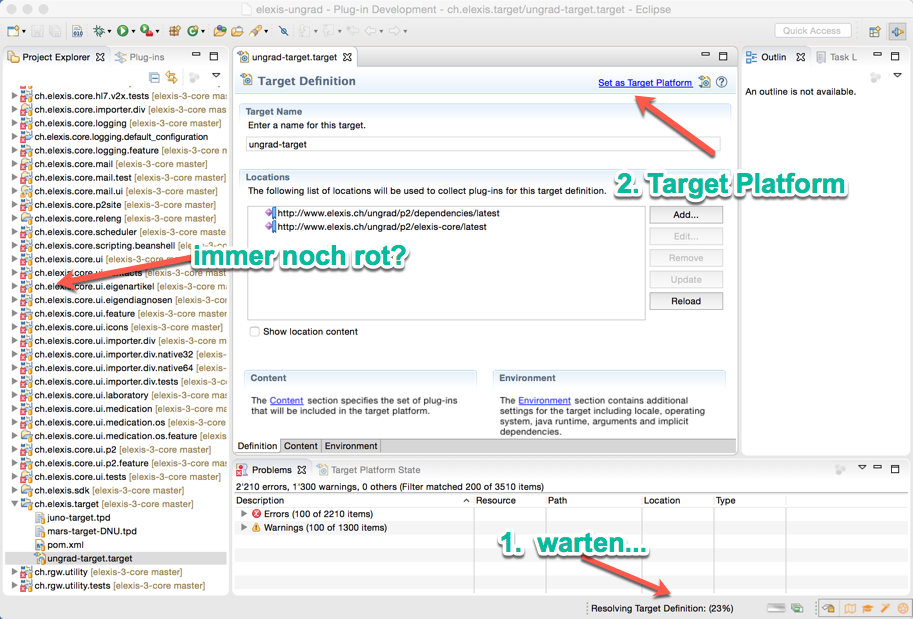
Task: Collapse the ch.elexis.target project
Action: (x=15, y=504)
